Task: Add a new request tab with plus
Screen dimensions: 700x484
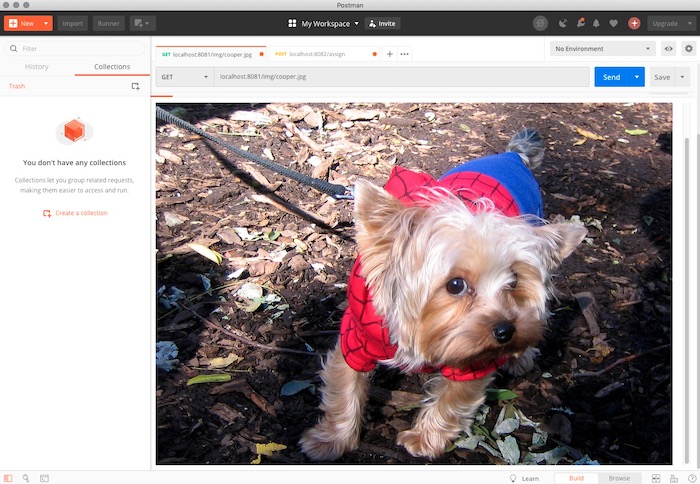Action: [x=390, y=54]
